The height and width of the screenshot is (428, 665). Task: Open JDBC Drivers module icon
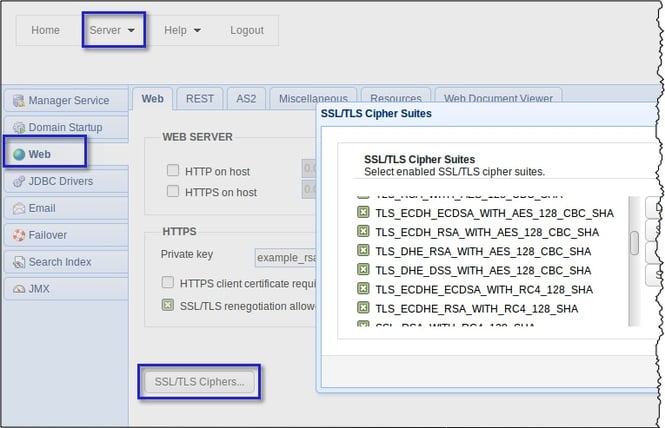point(18,182)
